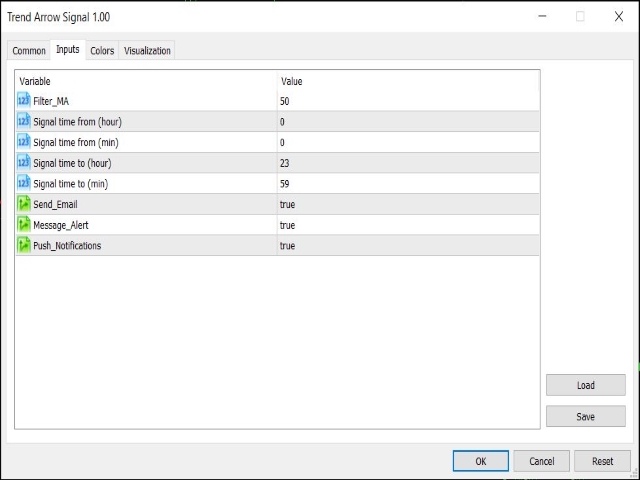The width and height of the screenshot is (640, 480).
Task: Click the green Send_Email boolean icon
Action: point(24,204)
